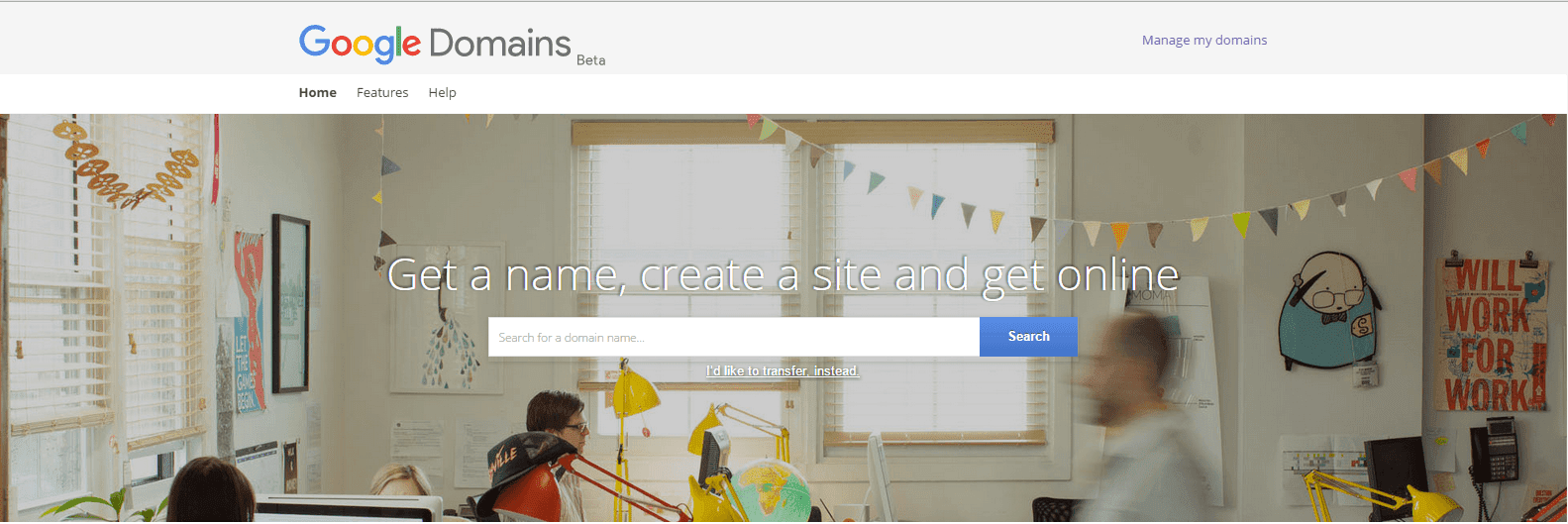Screen dimensions: 1568x524
Task: Switch to the Features tab
Action: pos(382,93)
